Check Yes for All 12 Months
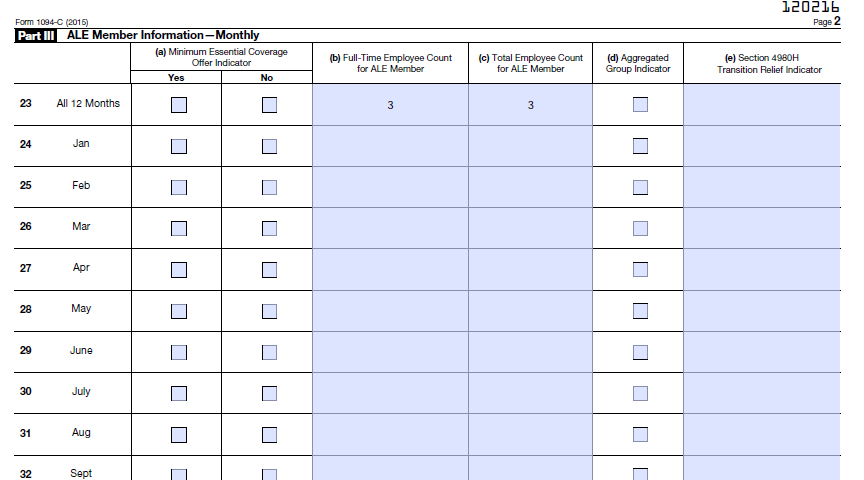 (179, 105)
